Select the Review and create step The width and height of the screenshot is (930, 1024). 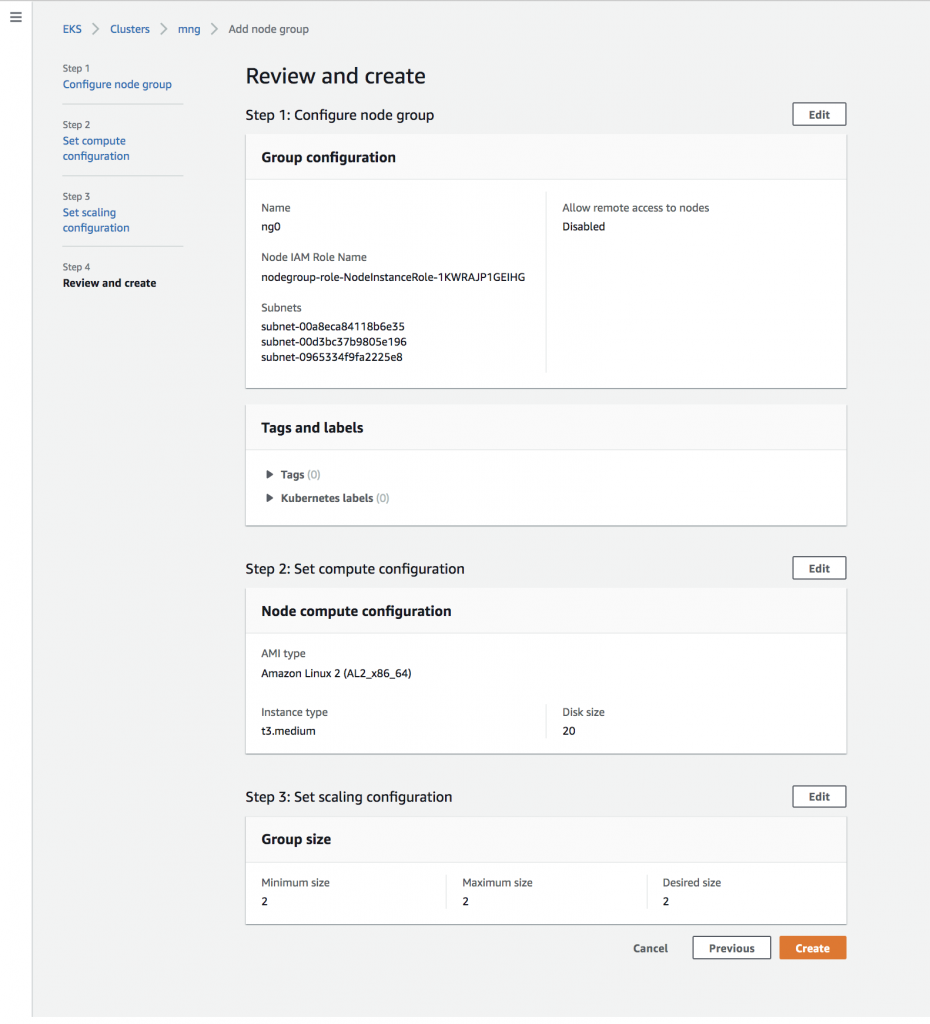[109, 283]
